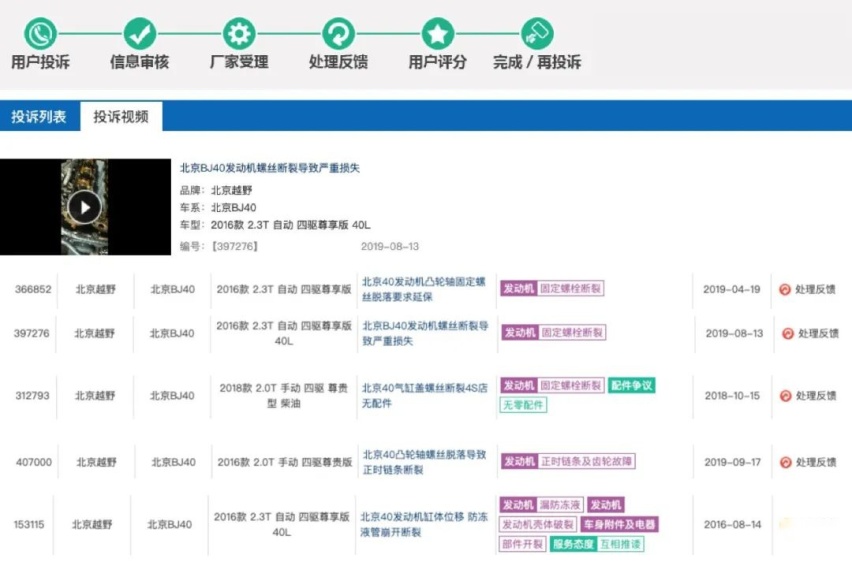
Task: Click the 发动机 tag in row 397276
Action: [520, 333]
